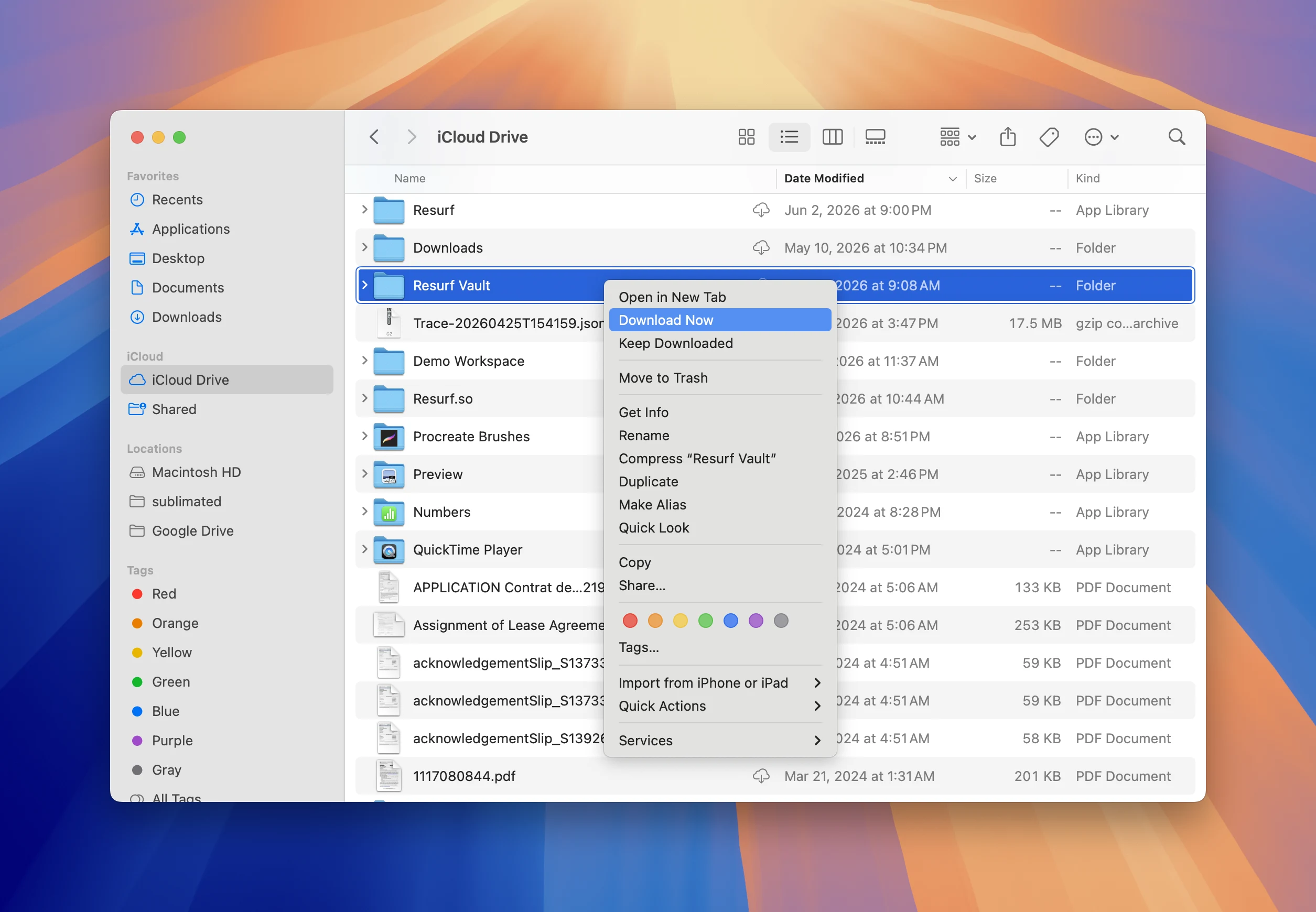Choose Move to Trash
Screen dimensions: 1316x912
(720, 378)
